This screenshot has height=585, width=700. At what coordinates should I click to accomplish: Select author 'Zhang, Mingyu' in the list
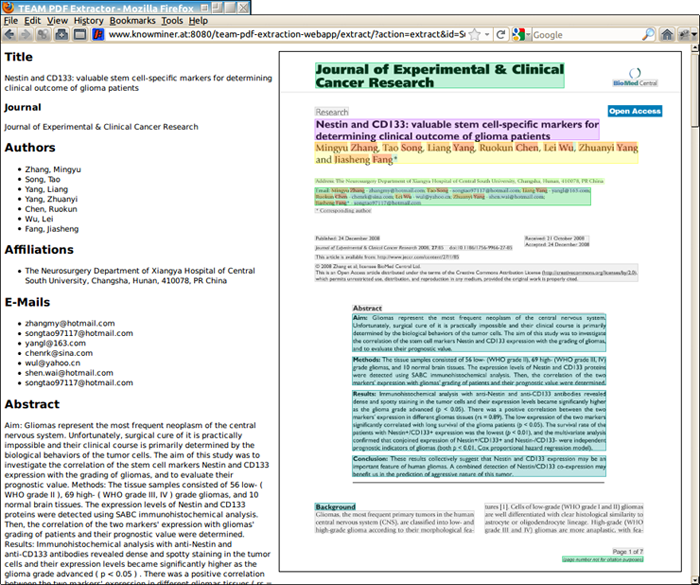pyautogui.click(x=53, y=169)
